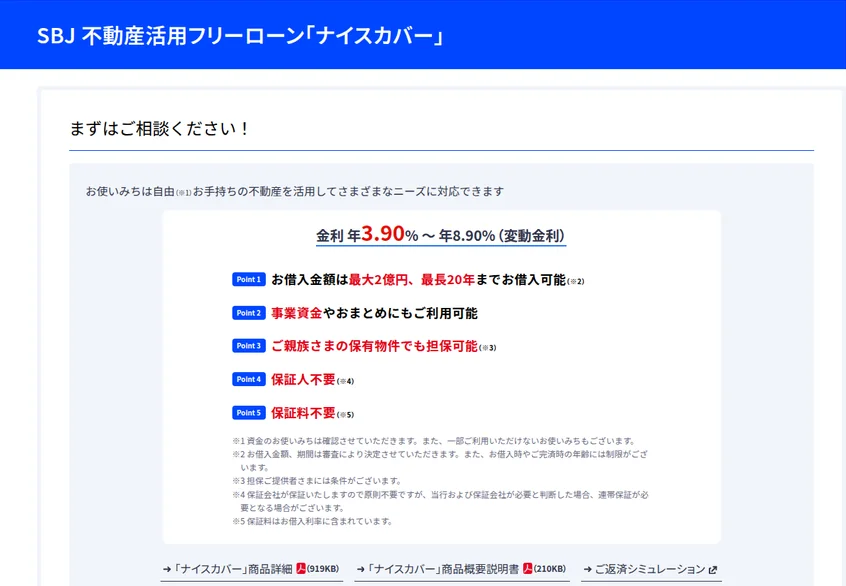
Task: Click the arrow icon before ご返済シミュレーション
Action: point(588,569)
